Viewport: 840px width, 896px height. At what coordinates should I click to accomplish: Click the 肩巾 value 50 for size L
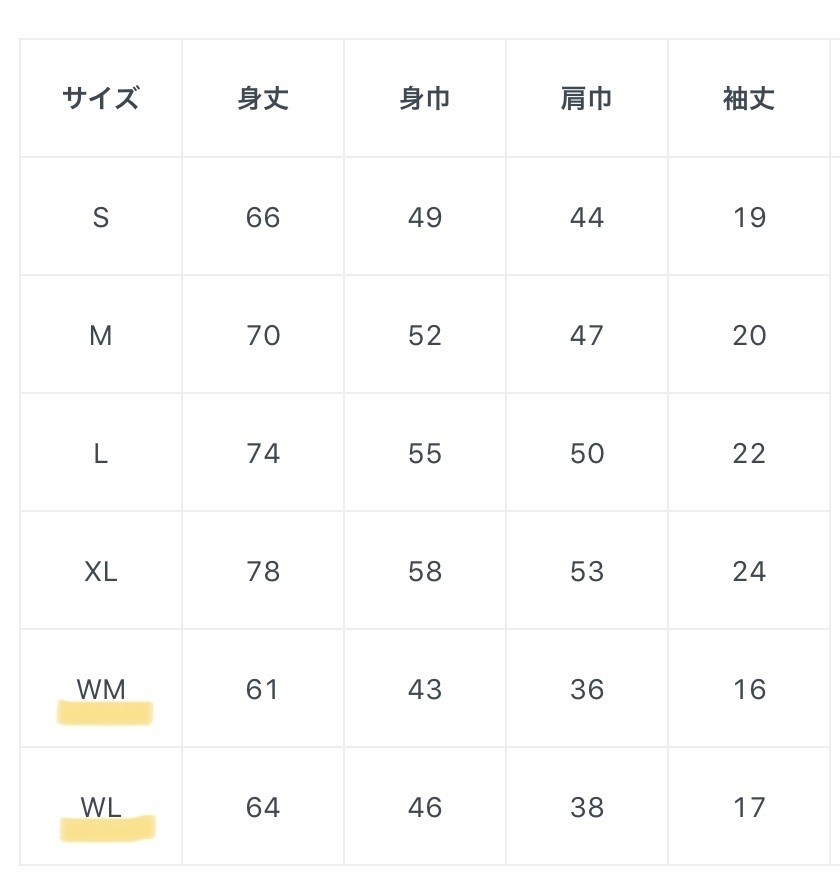(x=587, y=453)
